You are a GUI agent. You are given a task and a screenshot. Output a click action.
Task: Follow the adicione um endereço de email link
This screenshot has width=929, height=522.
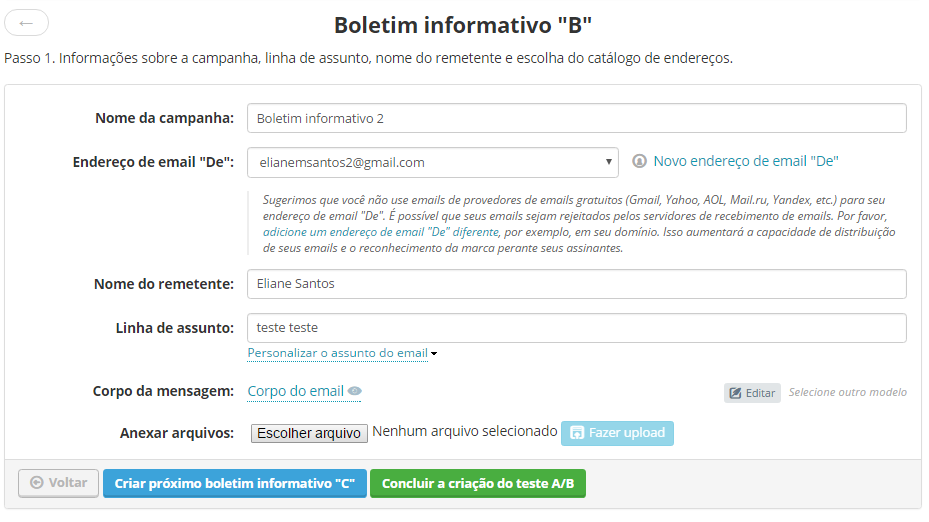[x=381, y=232]
